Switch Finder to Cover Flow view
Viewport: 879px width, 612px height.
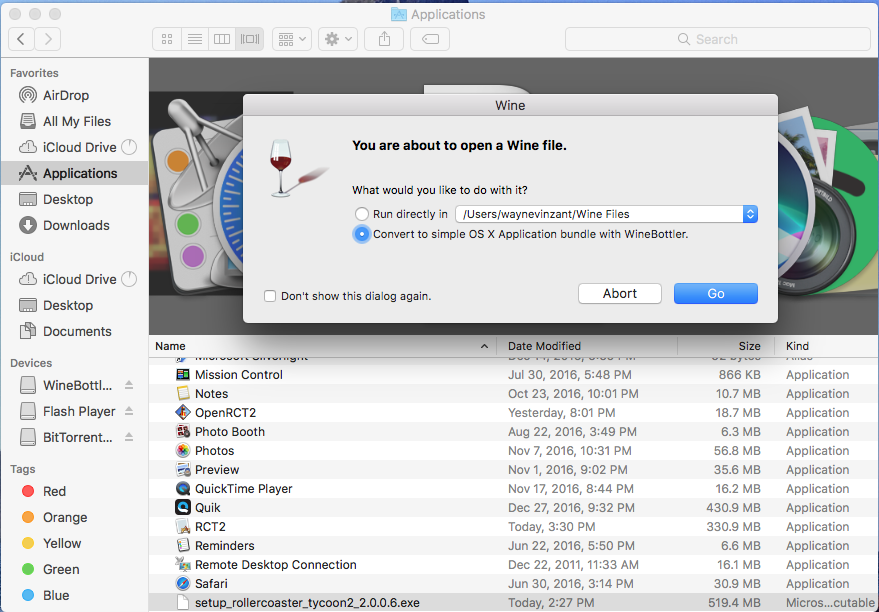(250, 39)
